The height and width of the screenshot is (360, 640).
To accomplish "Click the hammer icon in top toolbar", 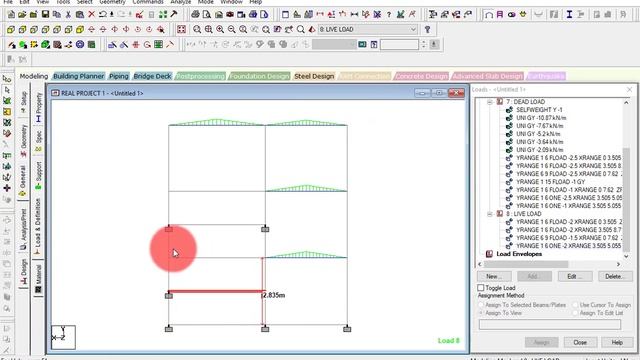I will [x=173, y=15].
